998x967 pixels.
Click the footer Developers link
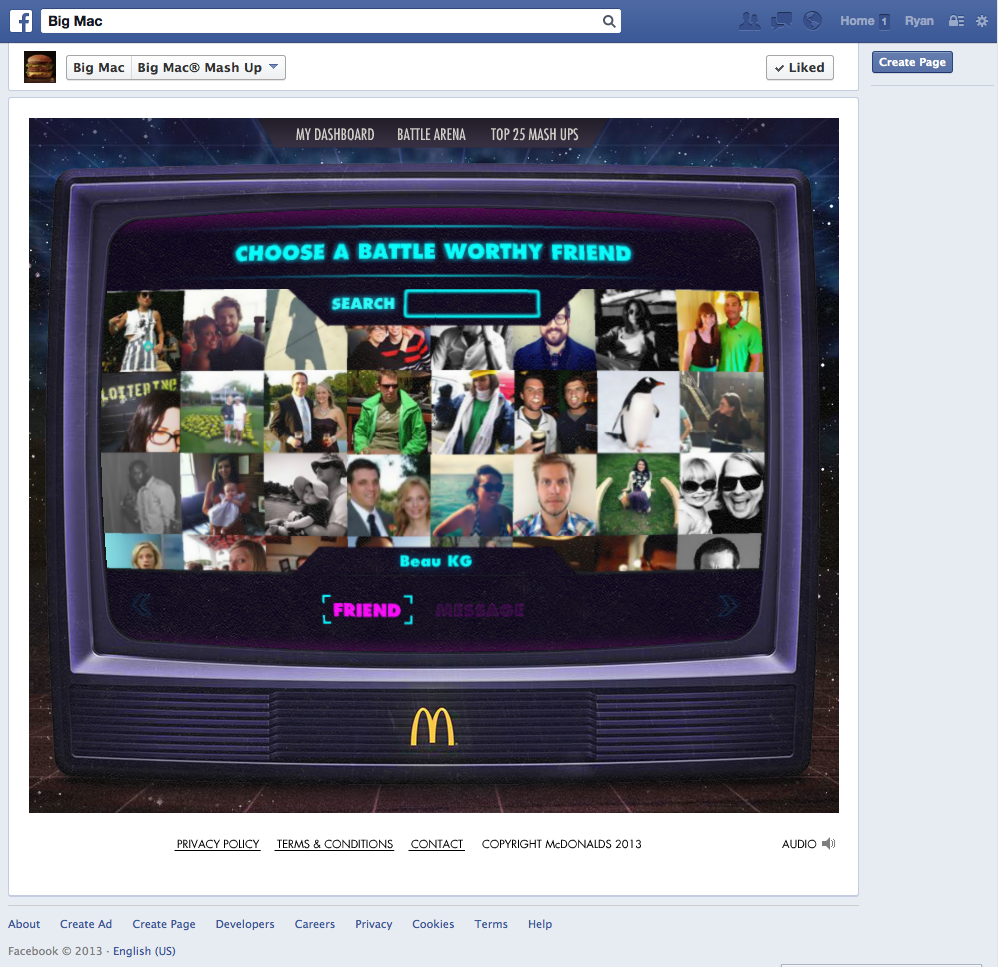[x=245, y=924]
